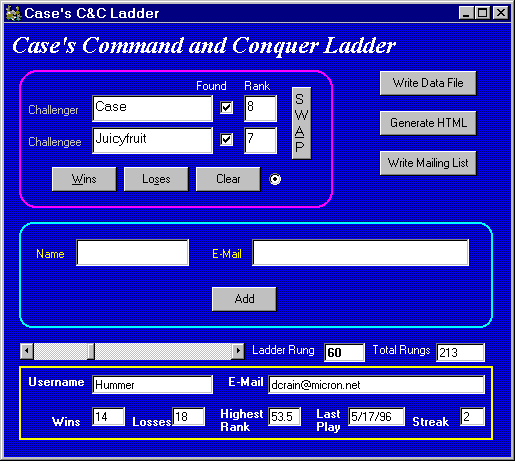
Task: Click the scrollbar left arrow
Action: [27, 351]
